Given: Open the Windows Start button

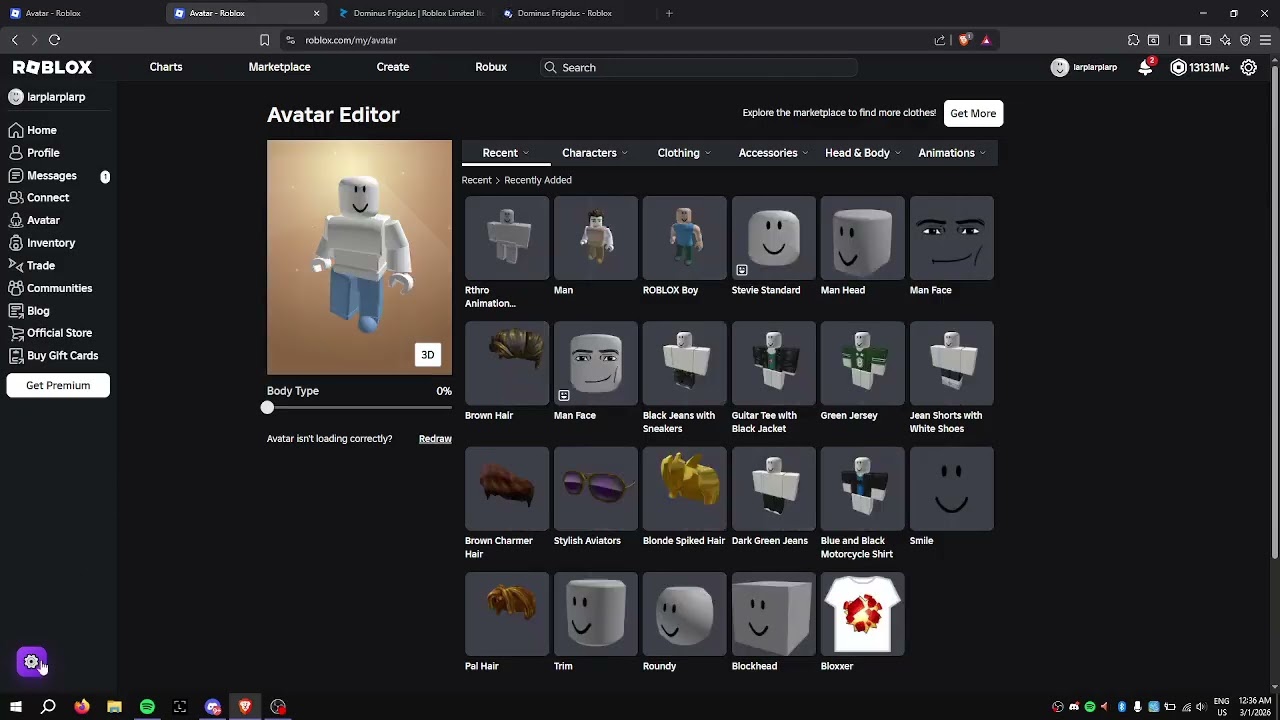Looking at the screenshot, I should coord(16,707).
